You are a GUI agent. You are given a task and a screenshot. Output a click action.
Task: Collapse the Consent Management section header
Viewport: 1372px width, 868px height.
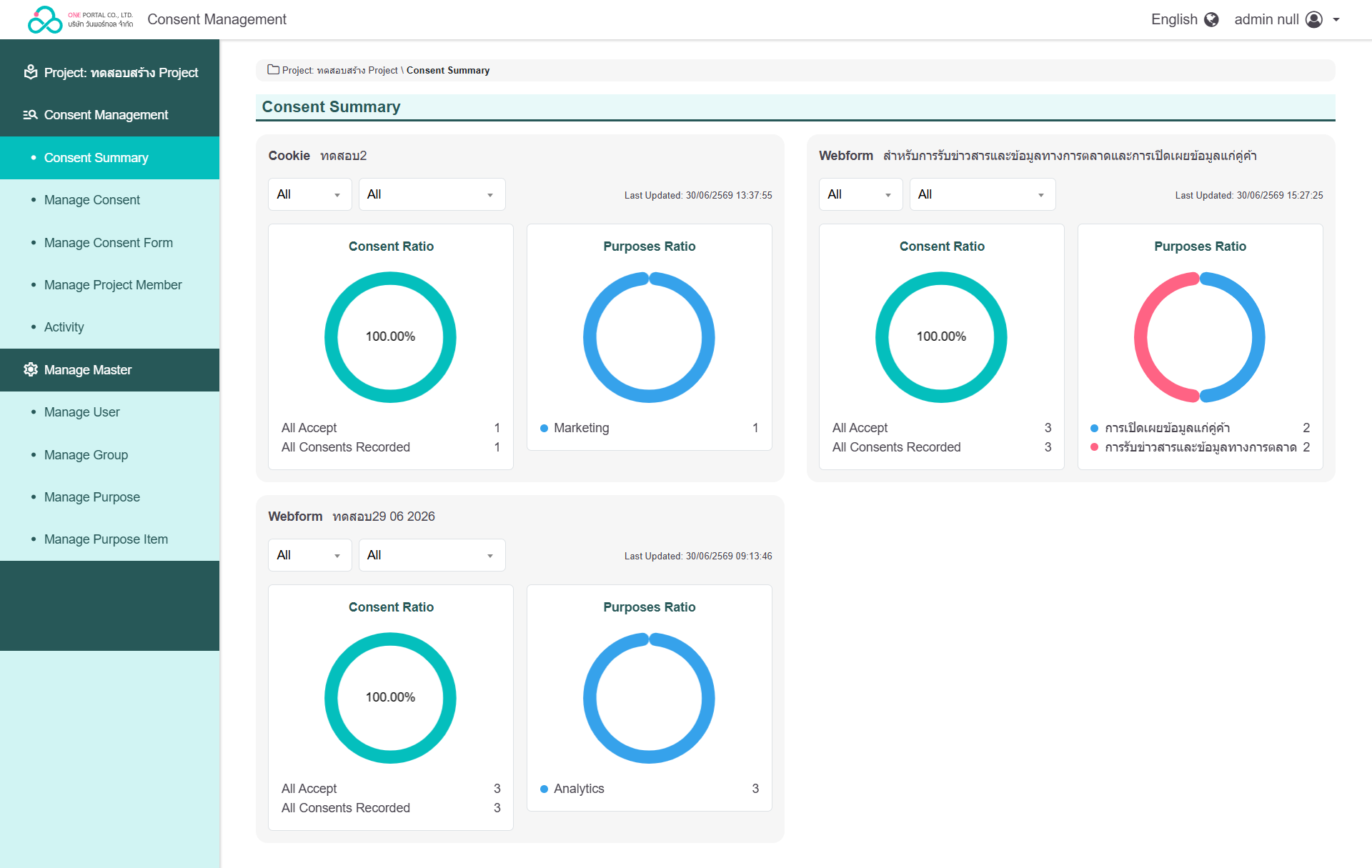109,115
